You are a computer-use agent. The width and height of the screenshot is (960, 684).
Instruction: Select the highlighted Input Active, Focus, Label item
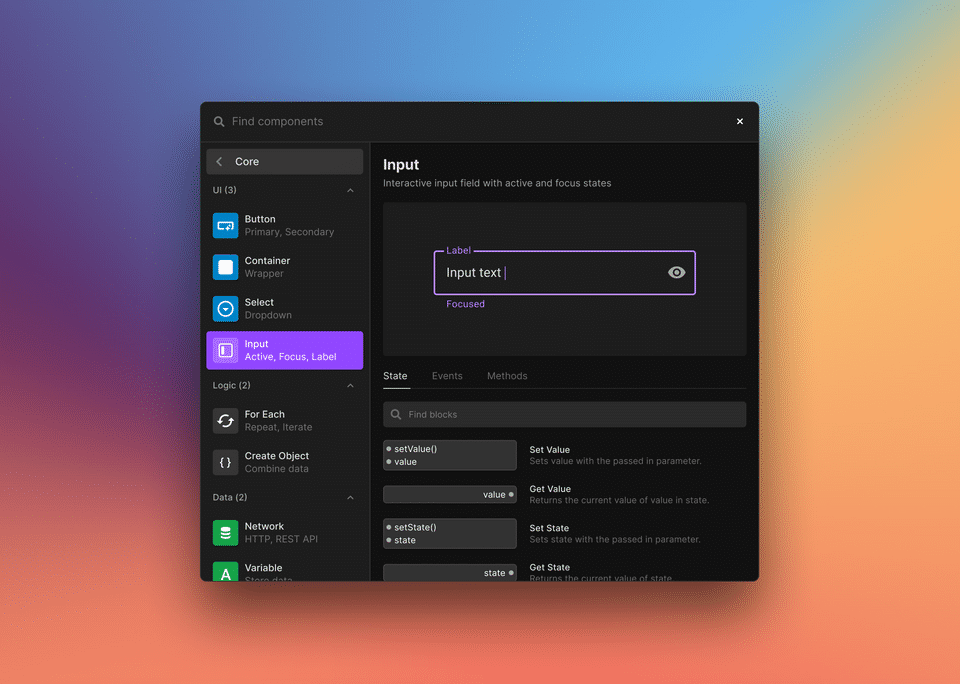[x=285, y=350]
